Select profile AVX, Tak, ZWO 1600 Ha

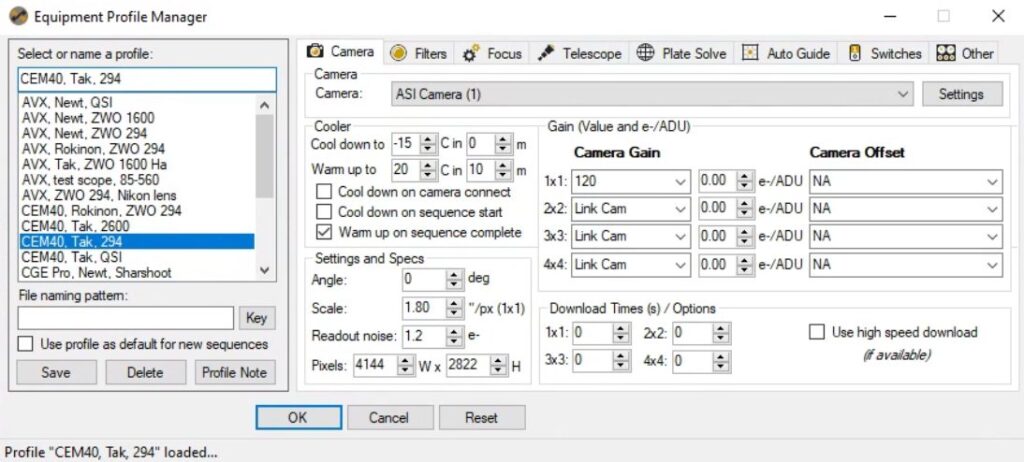point(137,165)
